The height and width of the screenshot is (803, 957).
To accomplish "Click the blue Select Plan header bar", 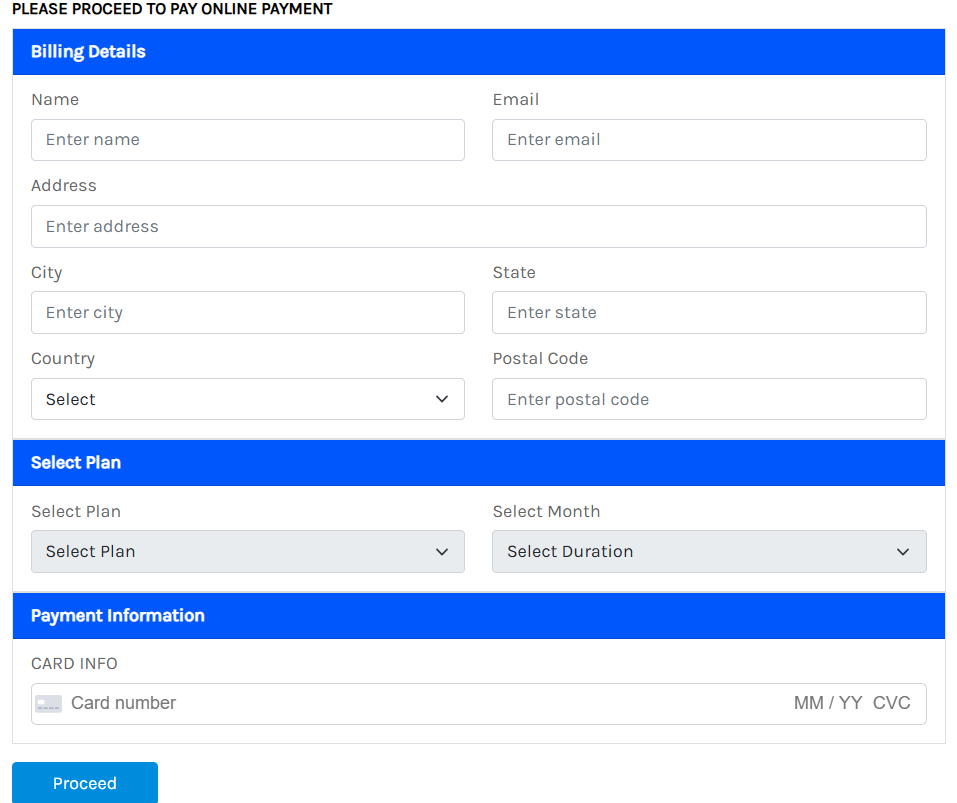I will 478,462.
